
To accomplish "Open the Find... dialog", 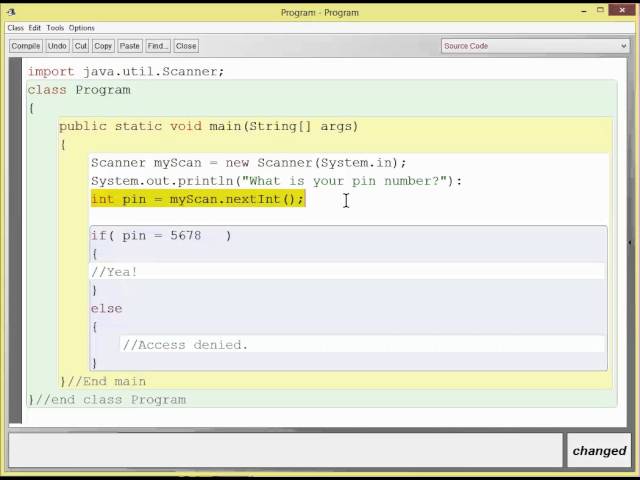I will 158,46.
